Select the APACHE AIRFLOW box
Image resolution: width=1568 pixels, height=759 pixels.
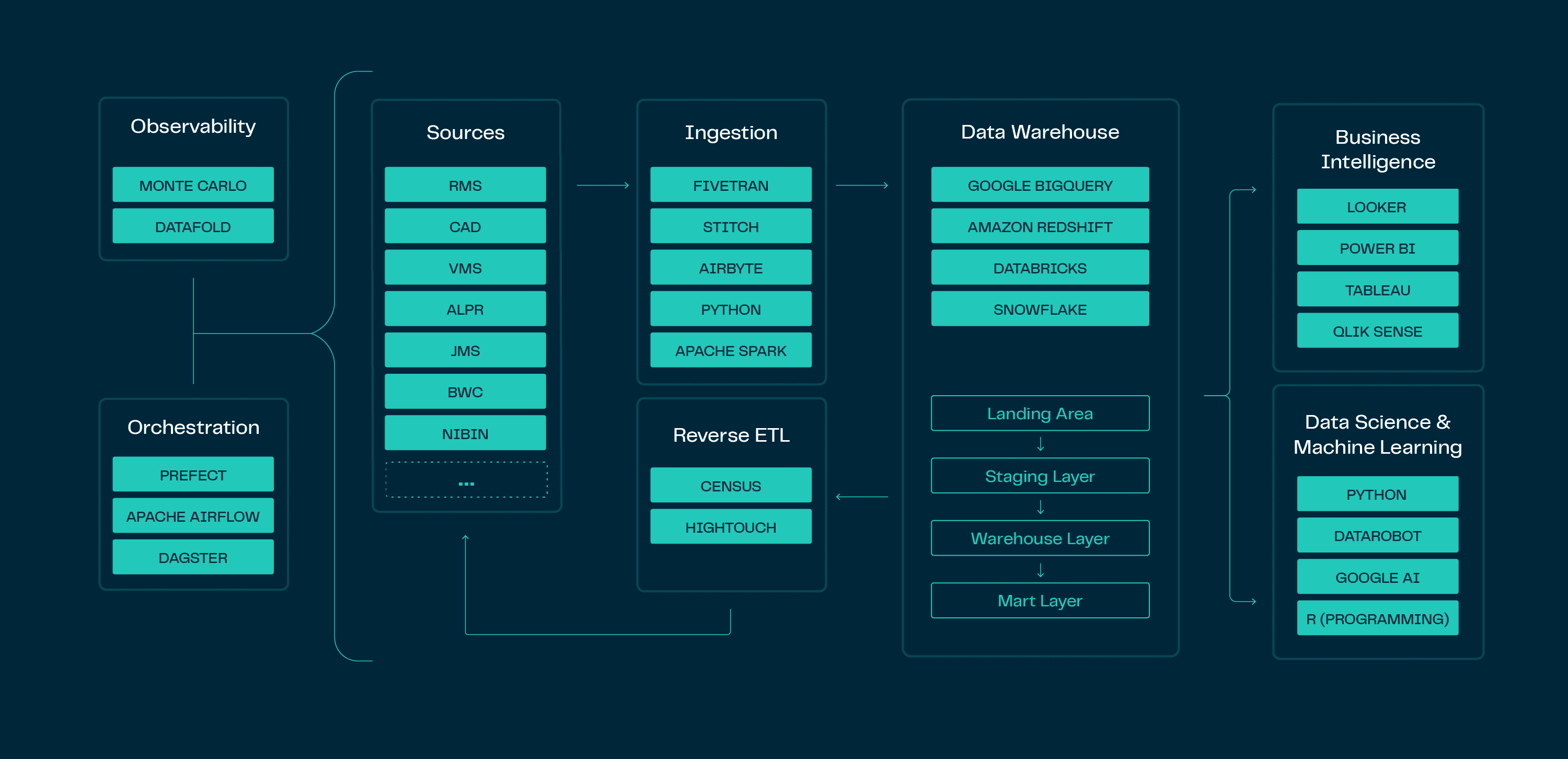coord(193,515)
